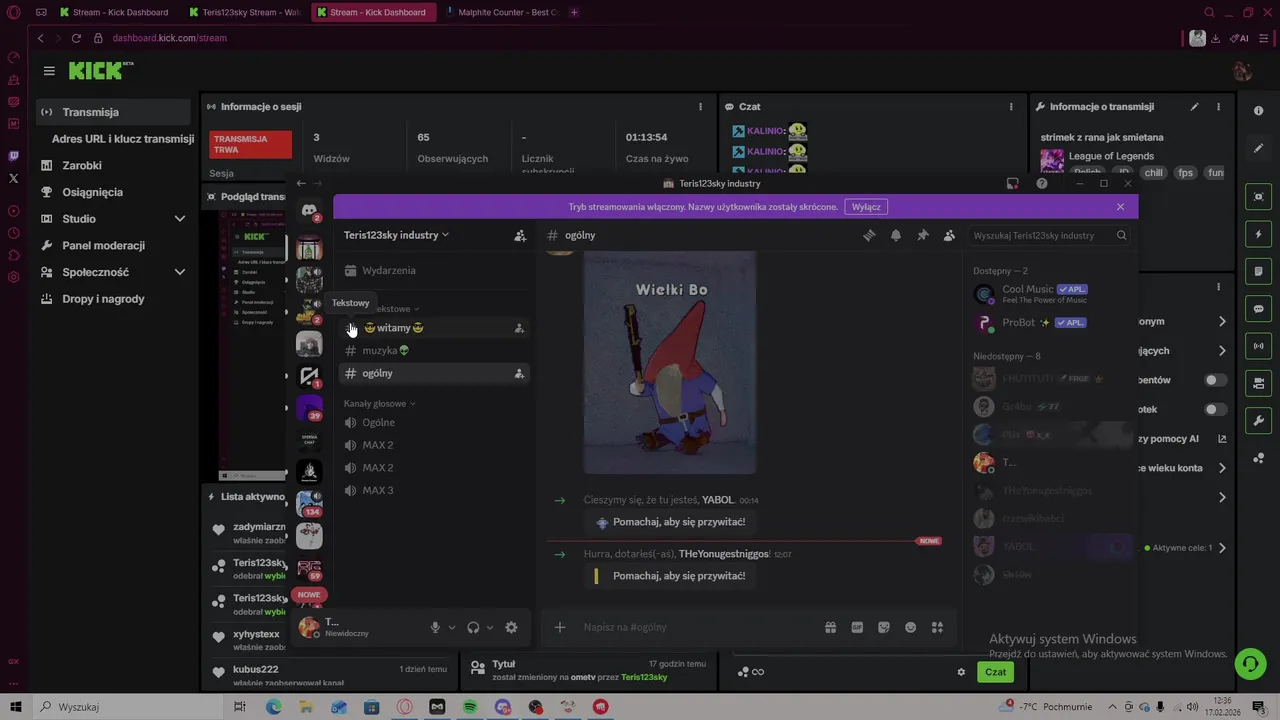
Task: Open Threads icon in Discord channel header
Action: tap(869, 236)
